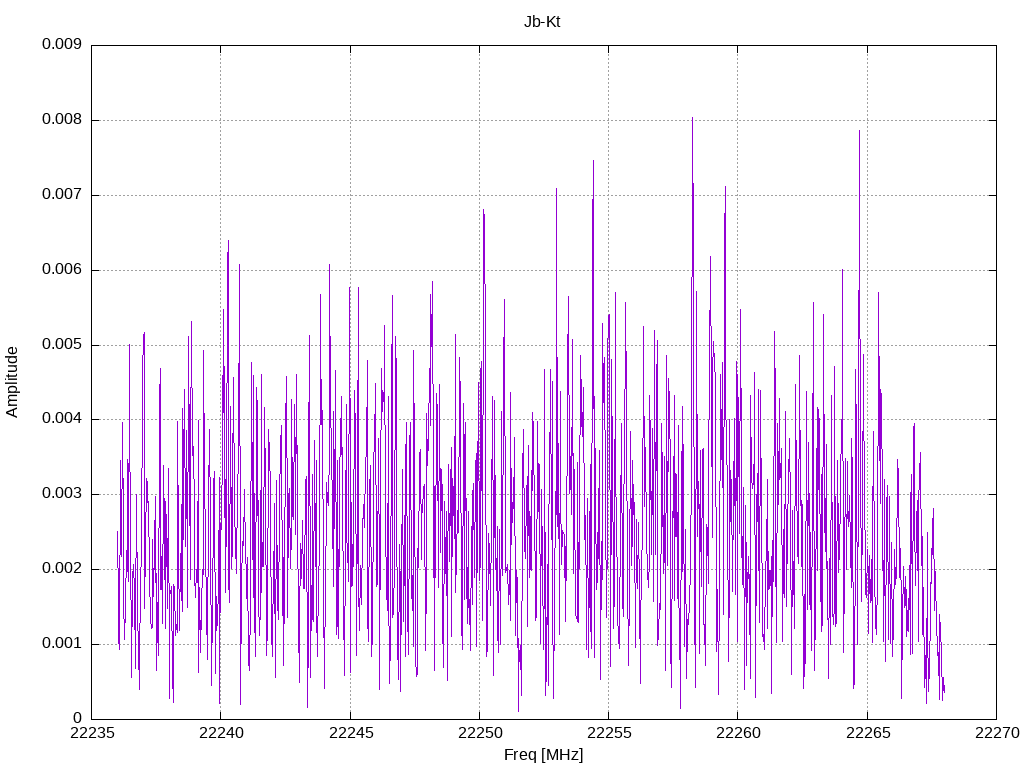
Task: Click the 0.007 y-axis tick label
Action: [x=62, y=195]
